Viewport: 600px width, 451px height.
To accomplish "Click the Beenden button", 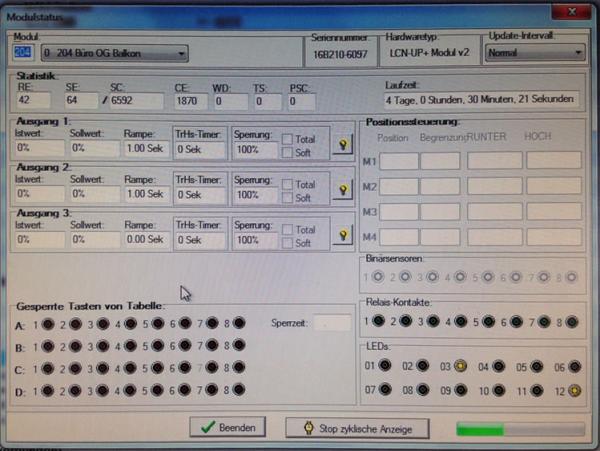I will pos(228,428).
